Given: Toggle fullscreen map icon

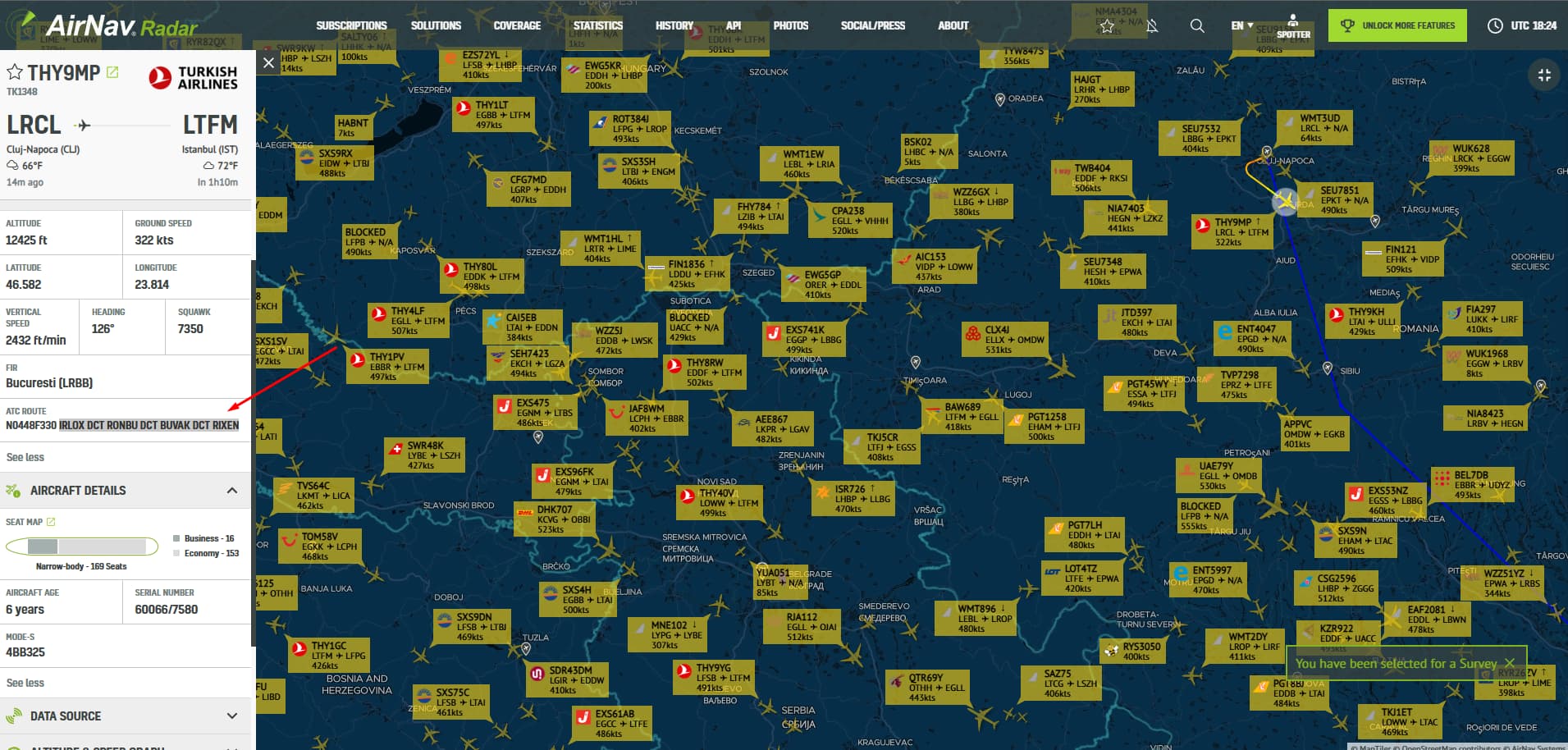Looking at the screenshot, I should tap(1544, 75).
